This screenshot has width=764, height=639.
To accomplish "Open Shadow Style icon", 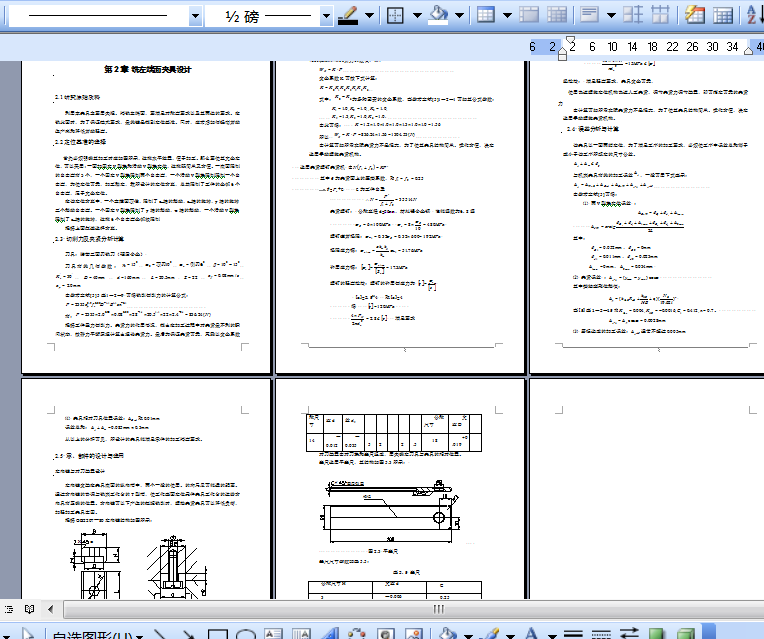I will (657, 634).
